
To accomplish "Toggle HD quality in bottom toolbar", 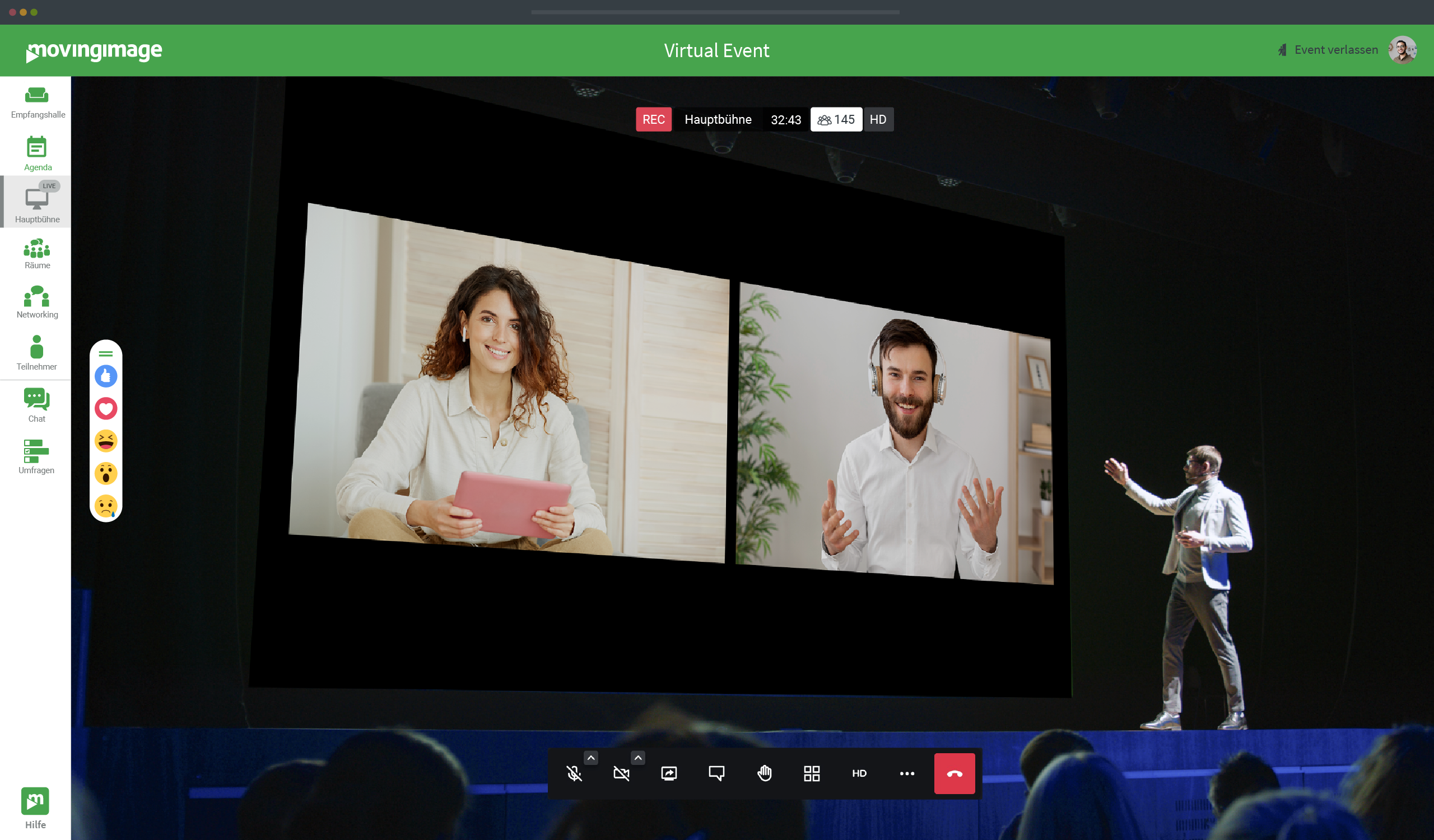I will pyautogui.click(x=859, y=773).
